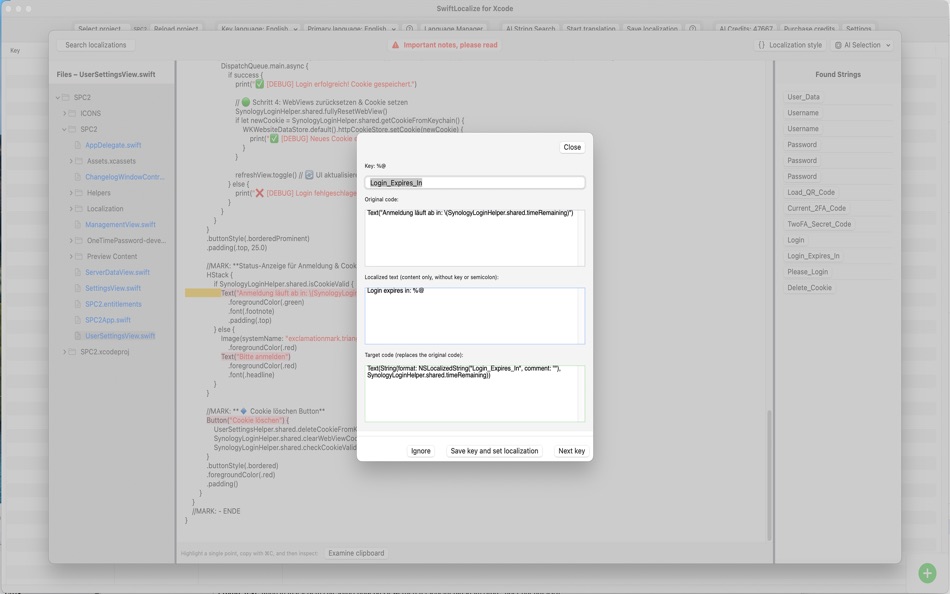Open the Key language dropdown

tap(259, 28)
